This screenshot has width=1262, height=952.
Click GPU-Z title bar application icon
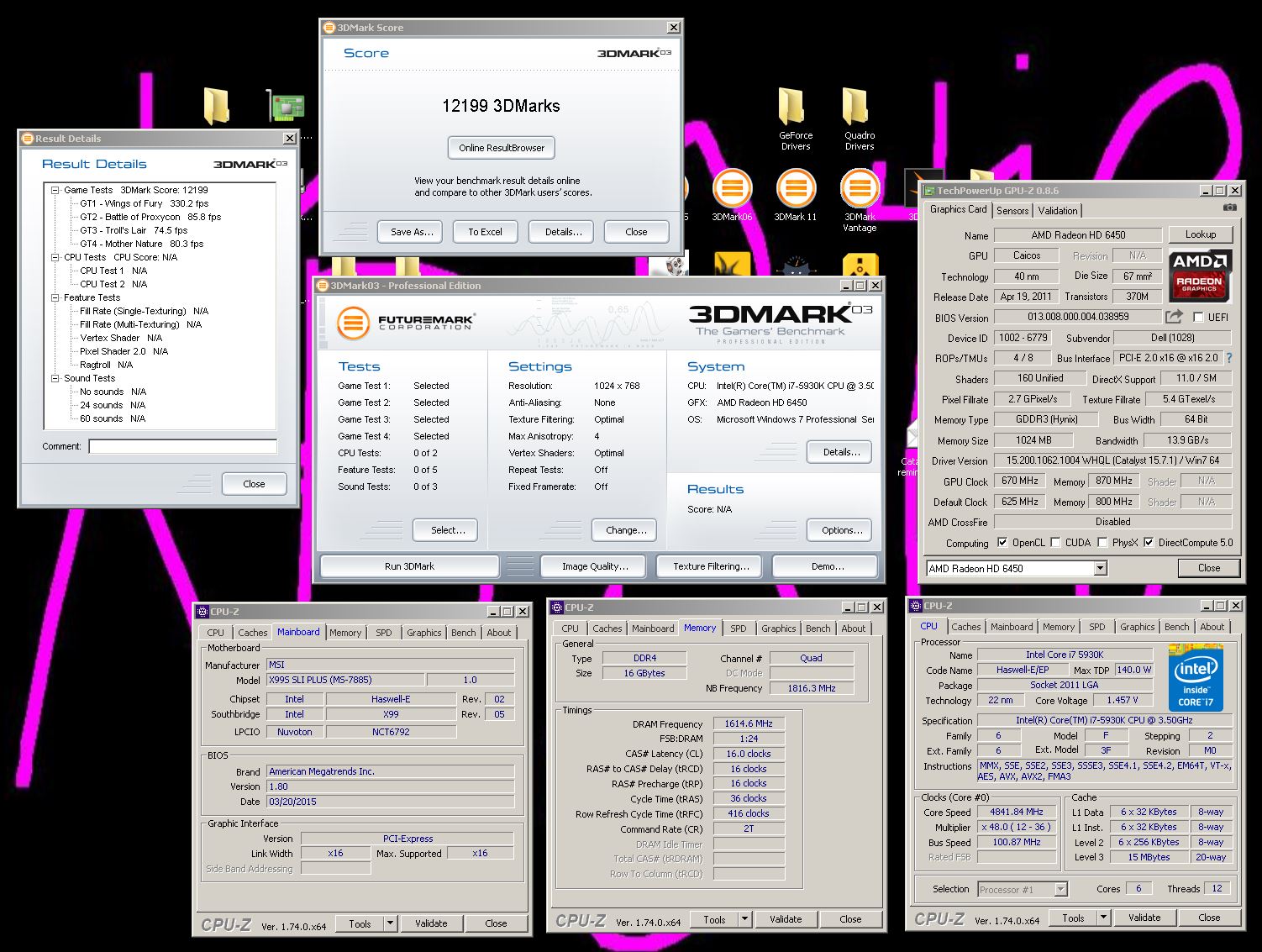tap(928, 191)
